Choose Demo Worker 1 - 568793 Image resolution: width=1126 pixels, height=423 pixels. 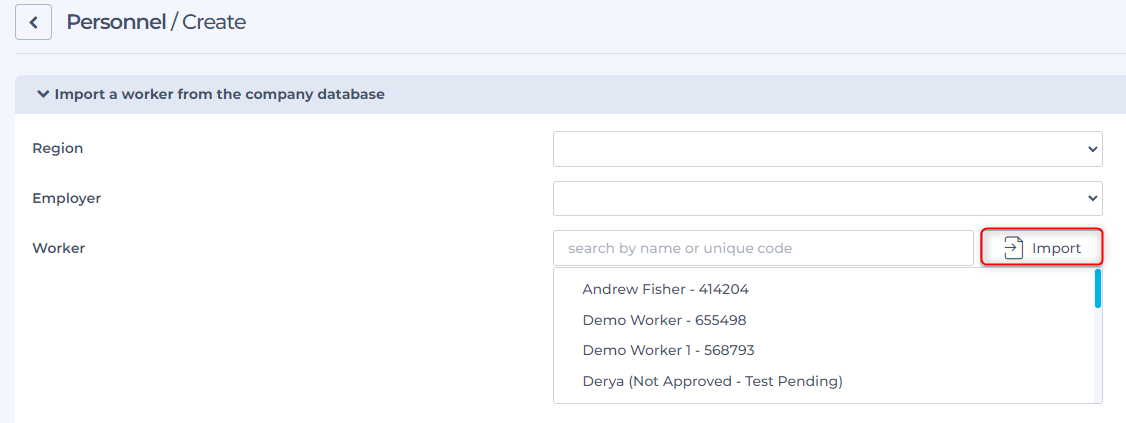coord(668,350)
